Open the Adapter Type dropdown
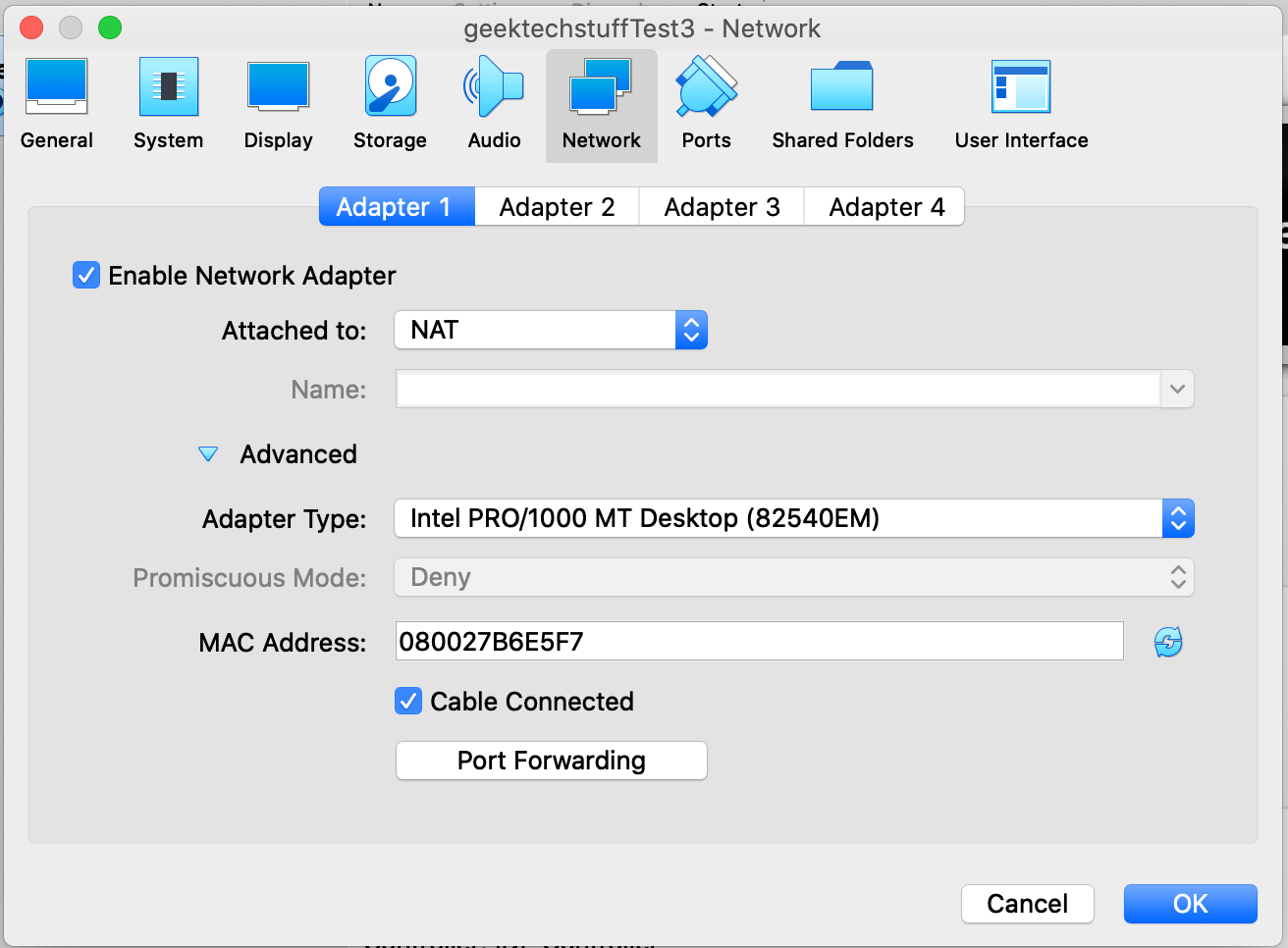 point(1177,518)
